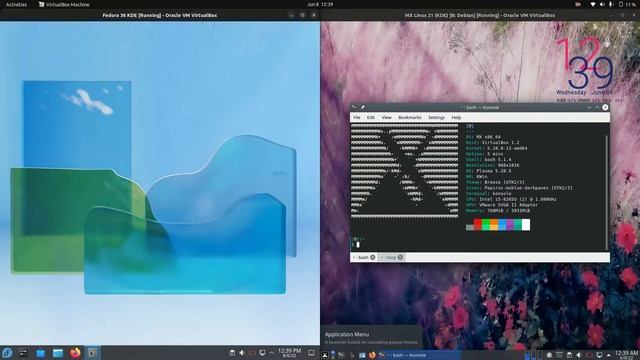Click battery indicator in host top bar
This screenshot has width=640, height=360.
(x=627, y=4)
